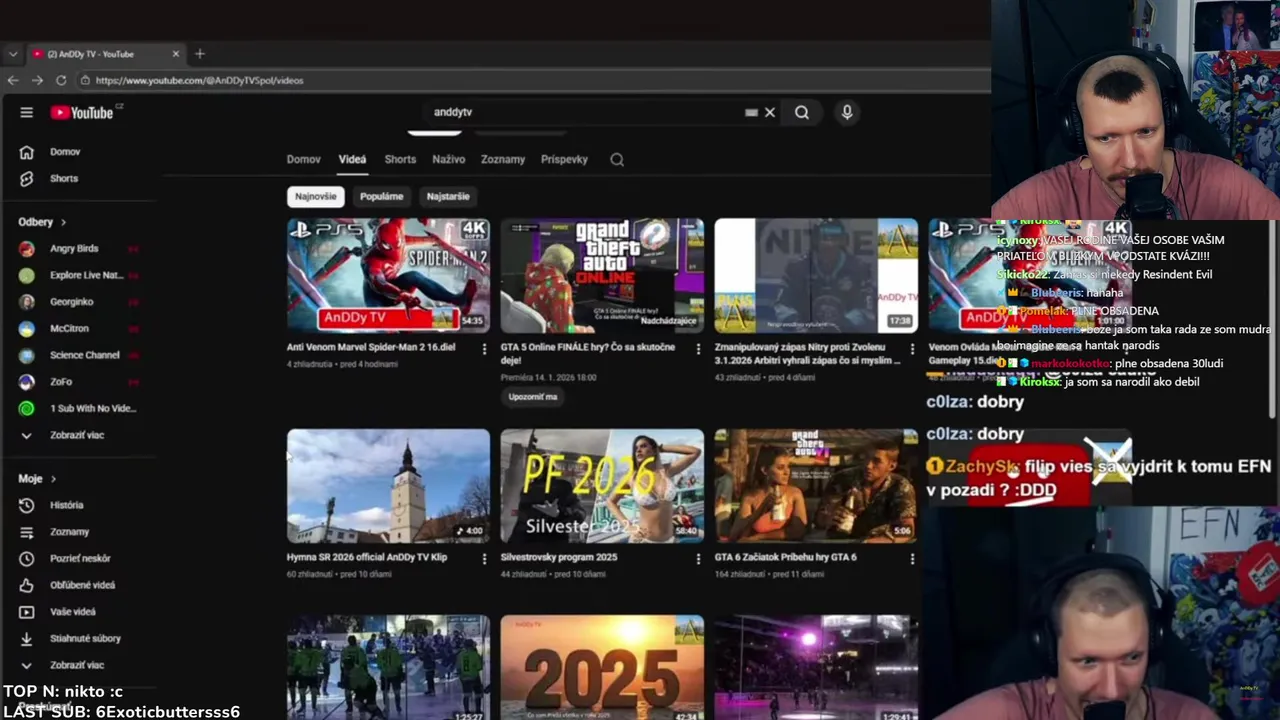
Task: Click the search magnifier button
Action: click(x=802, y=113)
